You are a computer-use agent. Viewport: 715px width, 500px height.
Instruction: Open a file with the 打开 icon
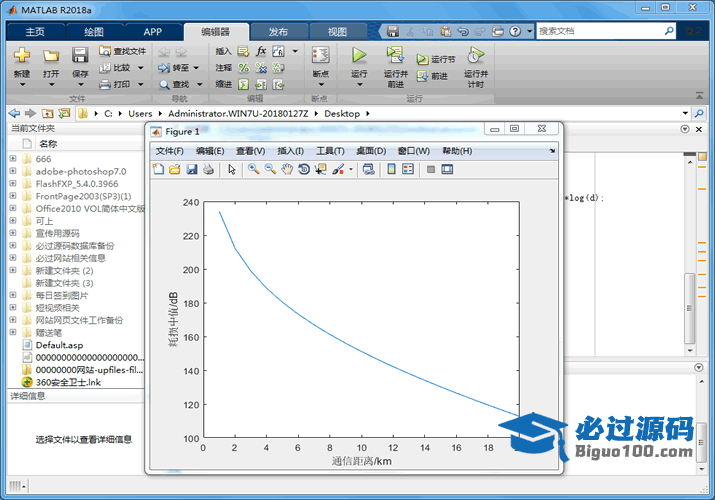click(x=51, y=56)
